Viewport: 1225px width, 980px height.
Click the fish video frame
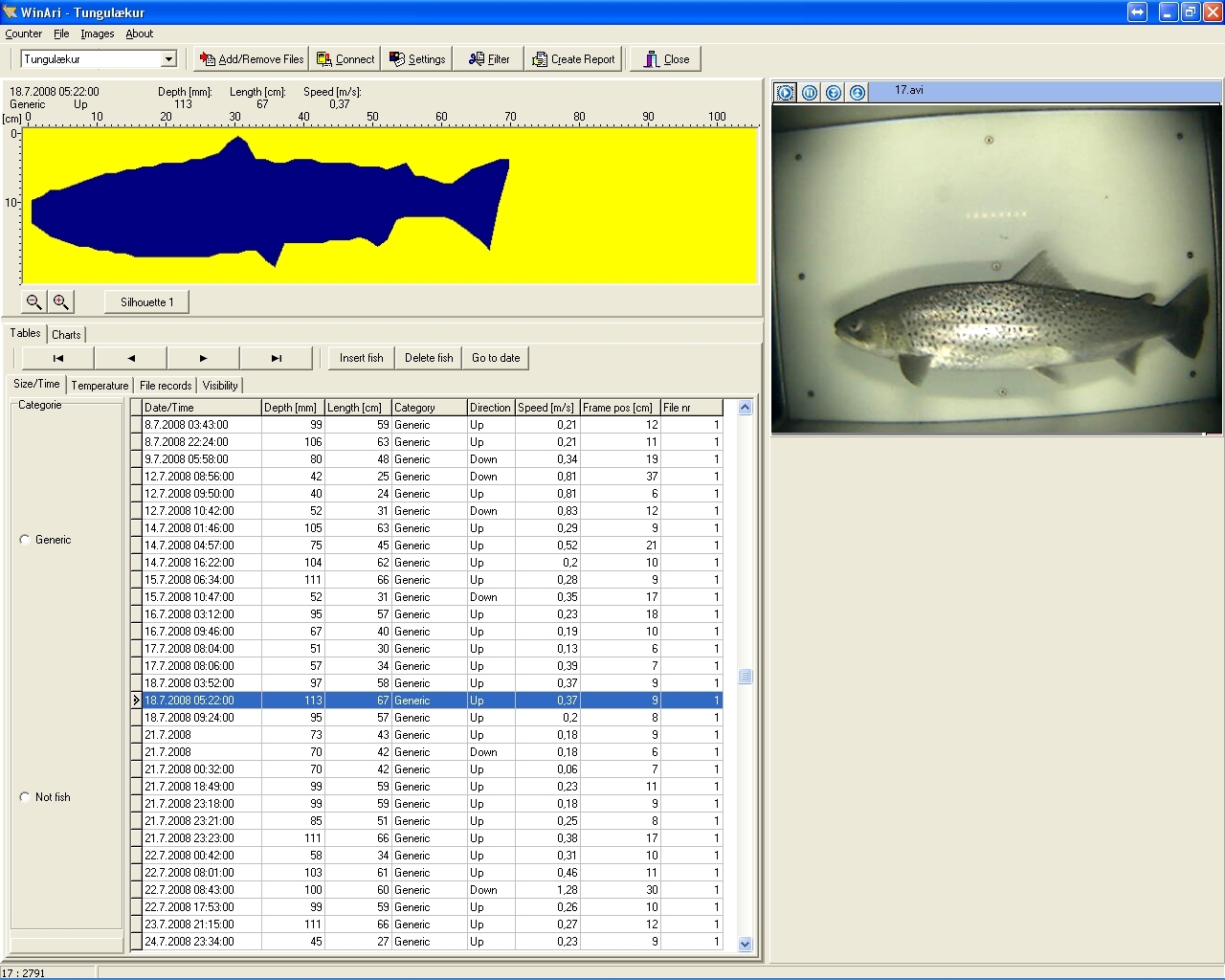tap(996, 269)
